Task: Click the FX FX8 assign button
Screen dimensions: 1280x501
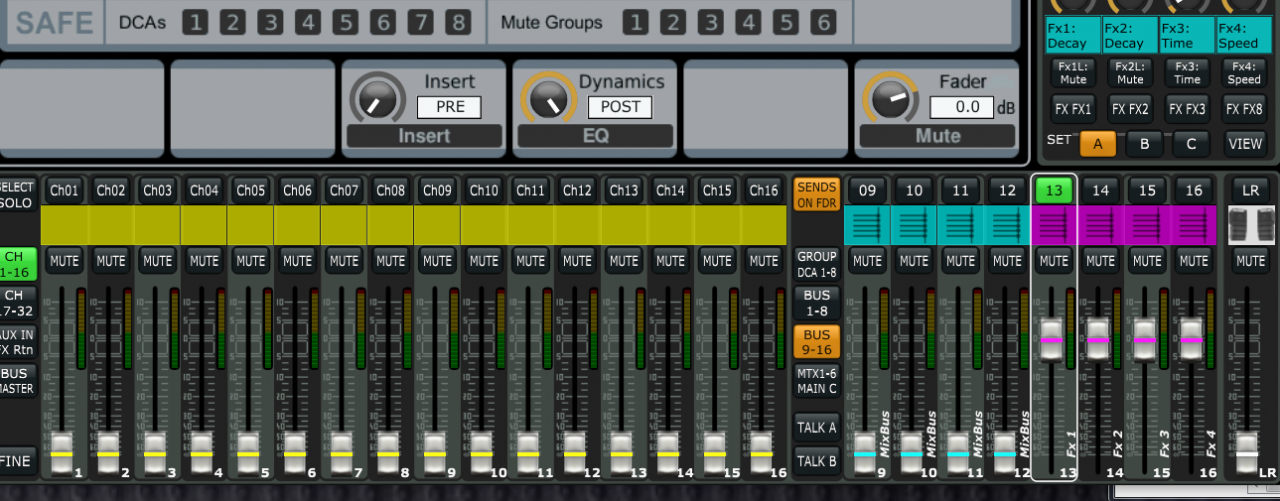Action: 1245,109
